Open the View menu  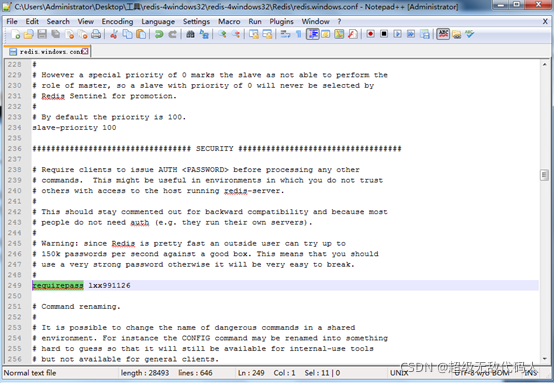click(x=86, y=22)
